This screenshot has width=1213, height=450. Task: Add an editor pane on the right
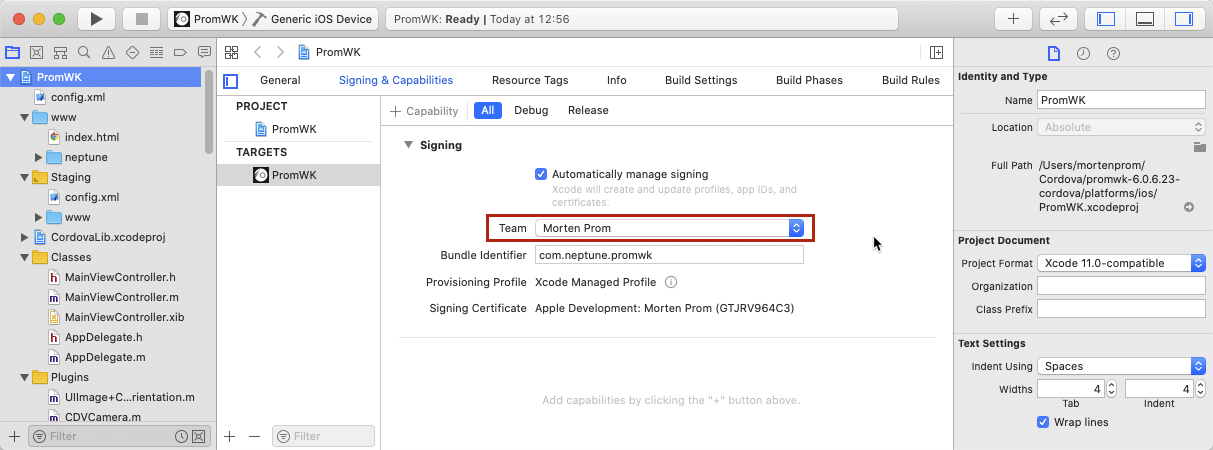[936, 52]
